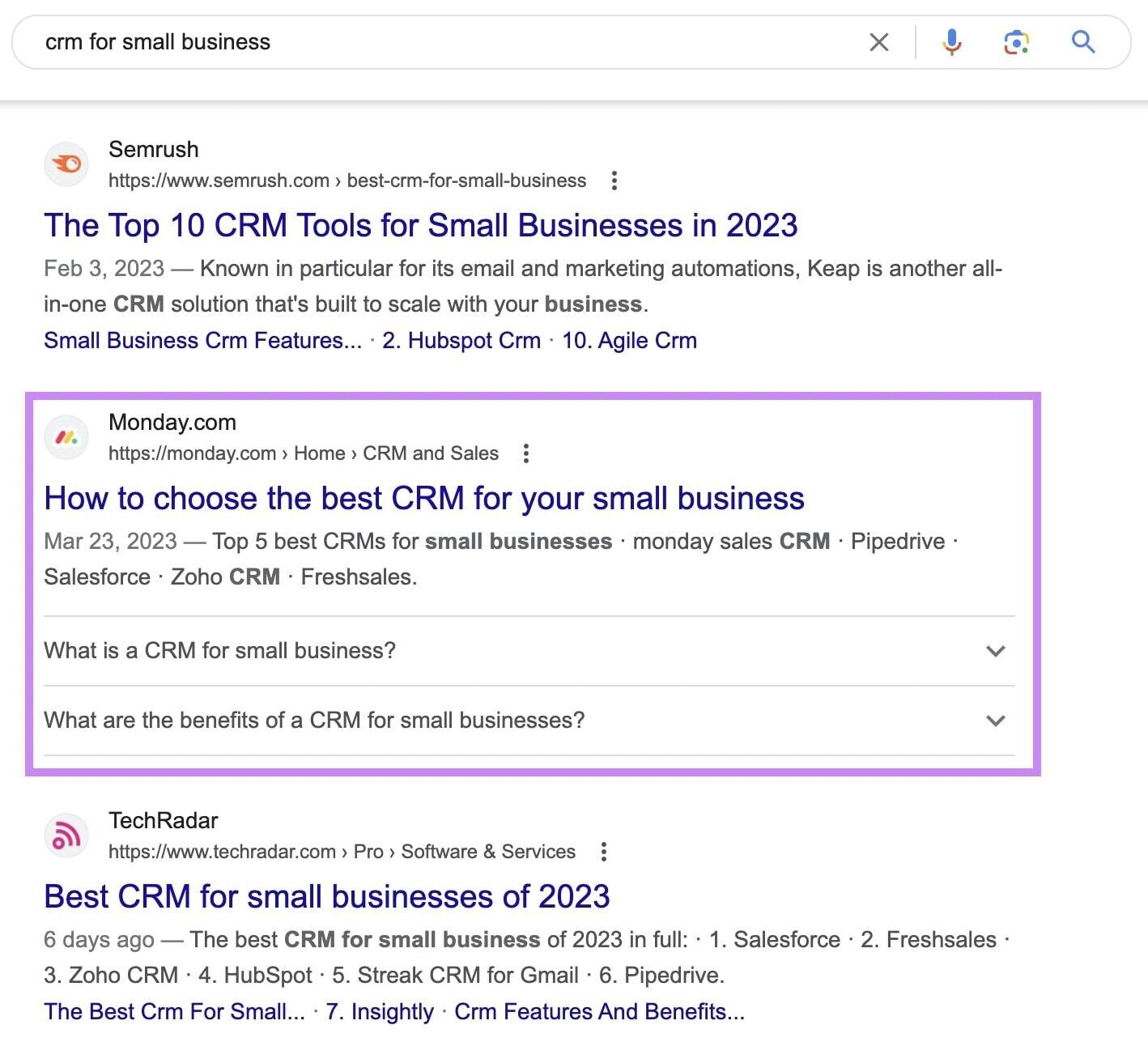Viewport: 1148px width, 1059px height.
Task: Follow the '2. Hubspot Crm' sitelink
Action: [x=461, y=340]
